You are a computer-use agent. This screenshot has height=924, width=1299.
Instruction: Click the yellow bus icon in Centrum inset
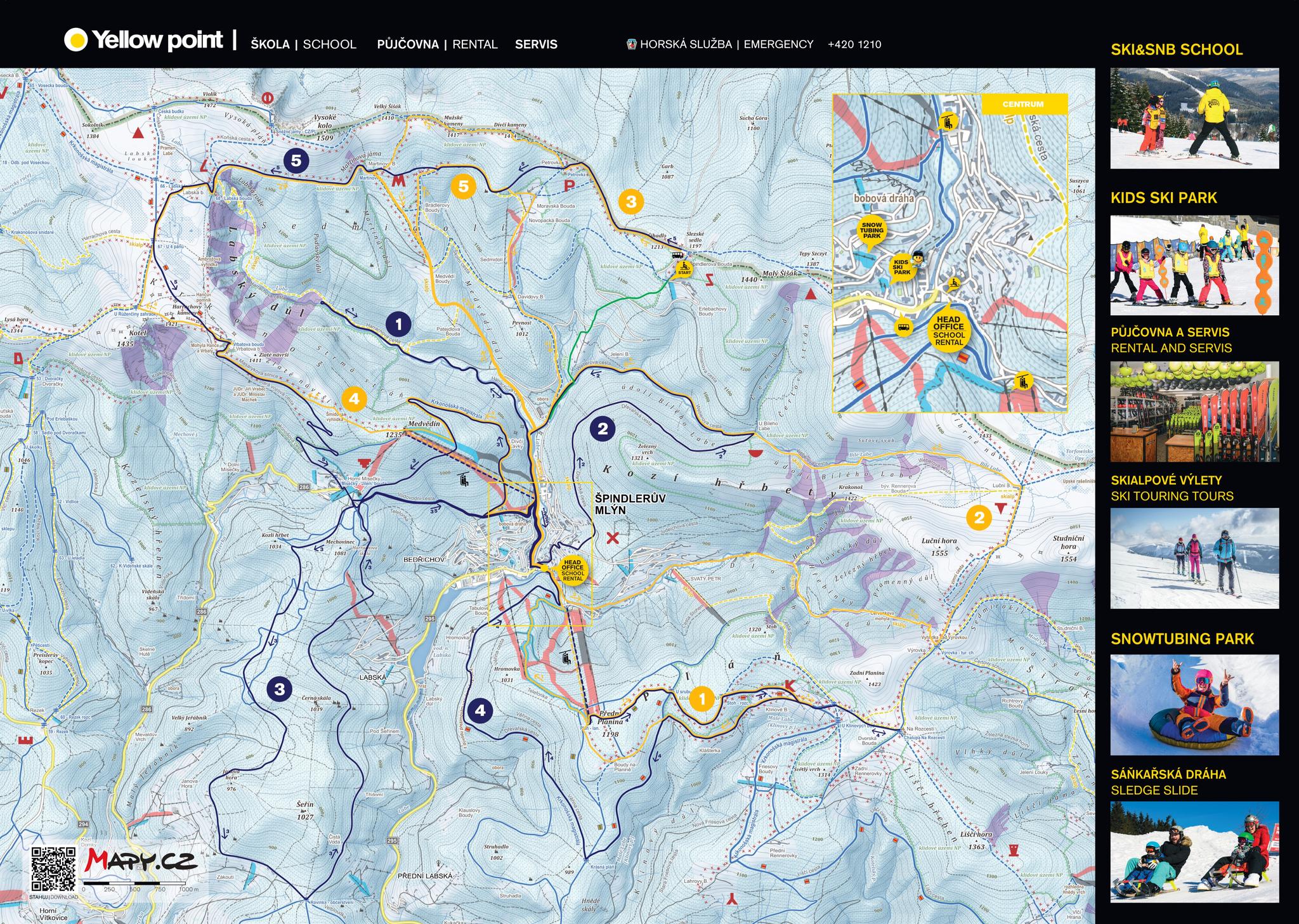click(x=903, y=327)
